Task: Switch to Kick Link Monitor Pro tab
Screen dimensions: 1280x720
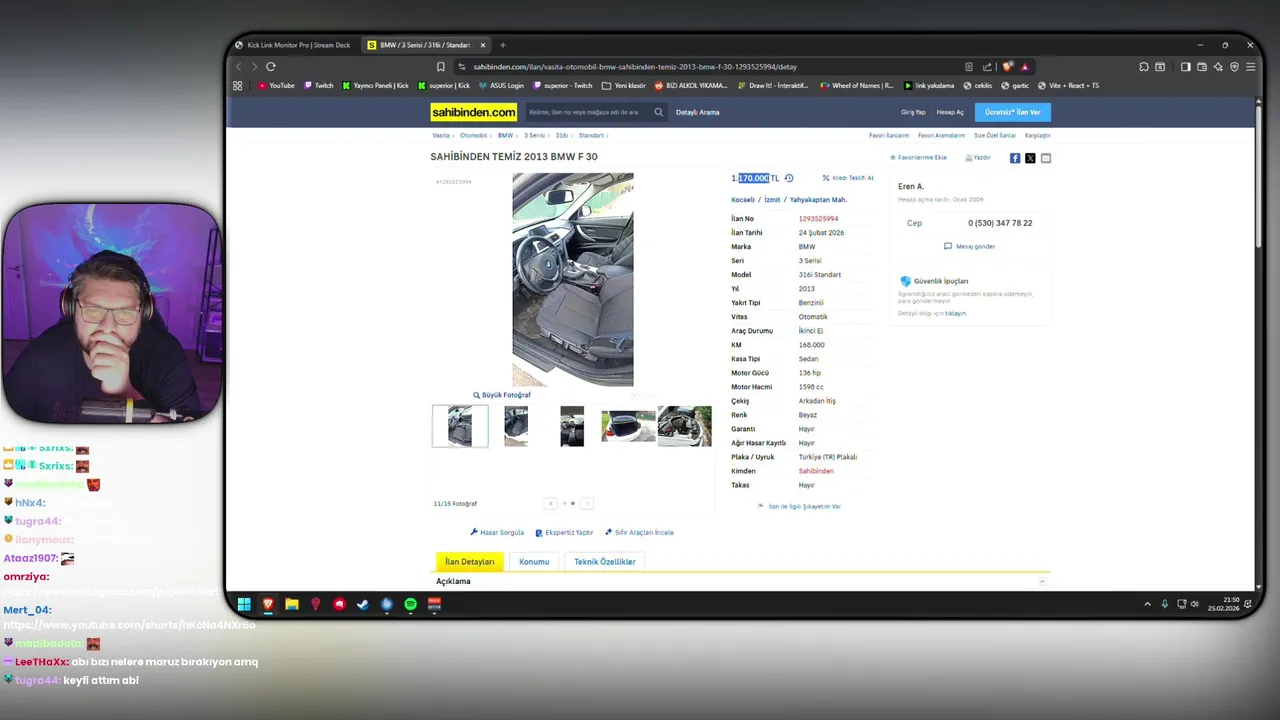Action: tap(293, 45)
